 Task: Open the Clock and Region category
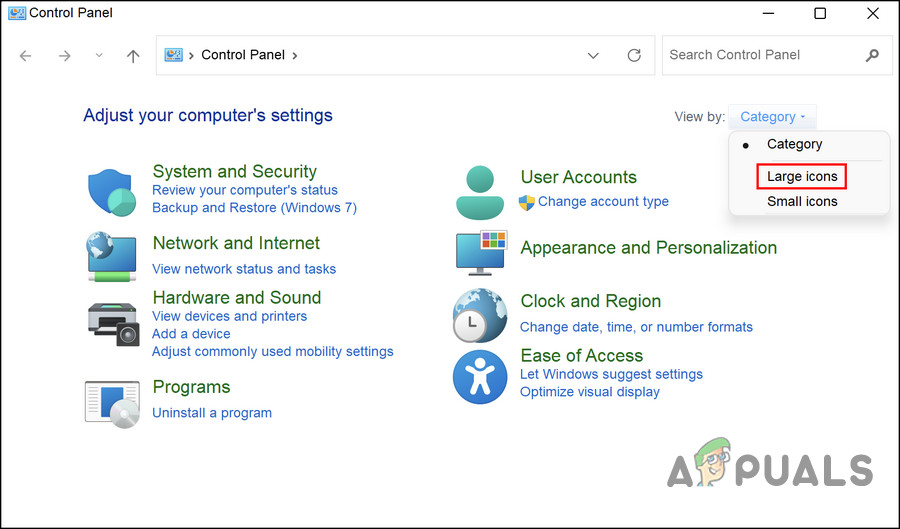(591, 301)
